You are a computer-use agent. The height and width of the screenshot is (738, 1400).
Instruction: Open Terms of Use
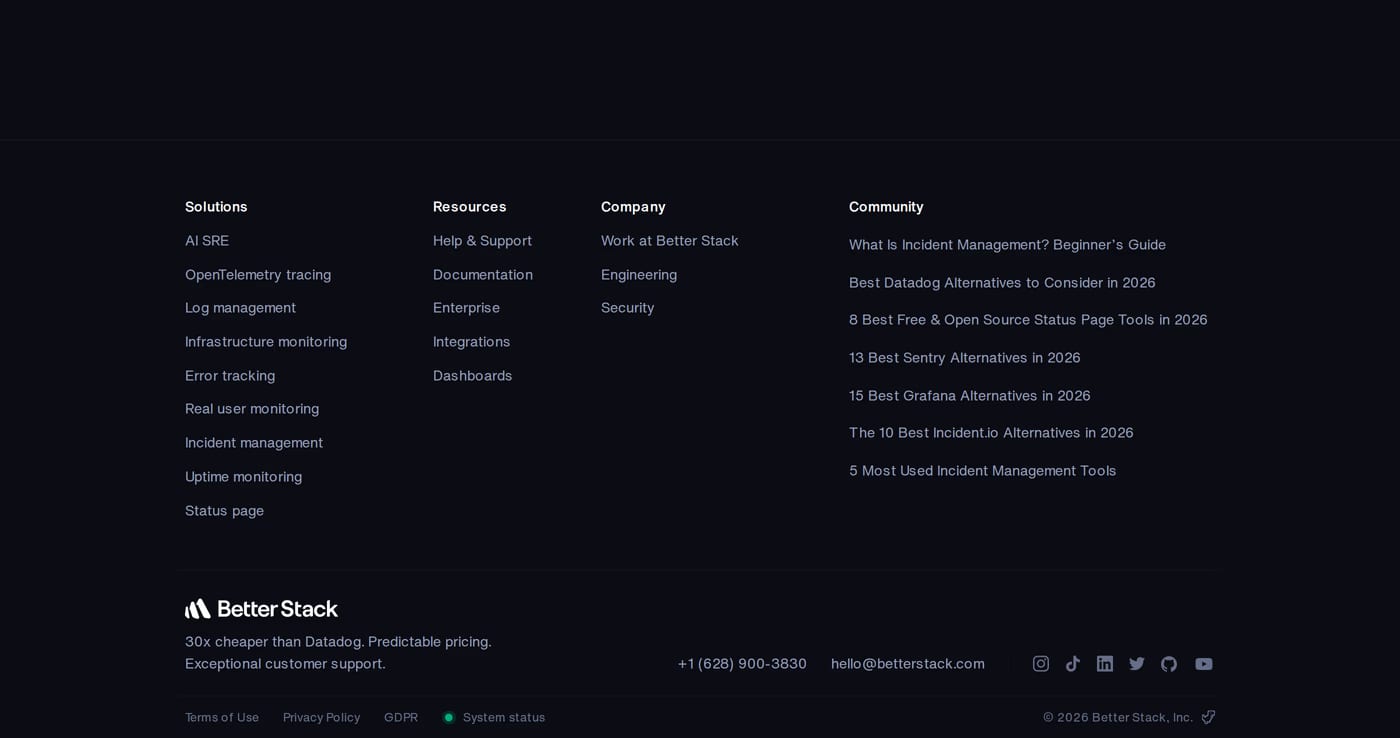[x=222, y=717]
